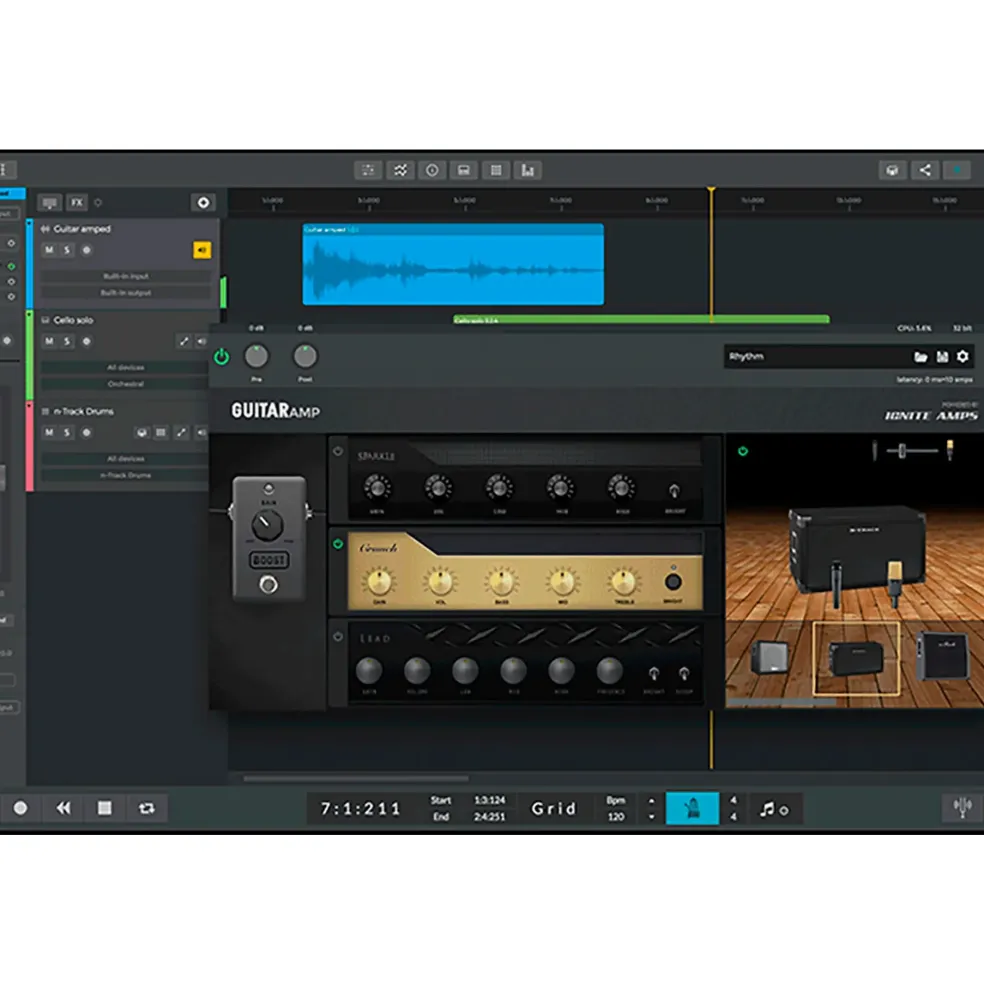Mute the n-Track Drums track
The image size is (984, 985).
click(x=49, y=432)
